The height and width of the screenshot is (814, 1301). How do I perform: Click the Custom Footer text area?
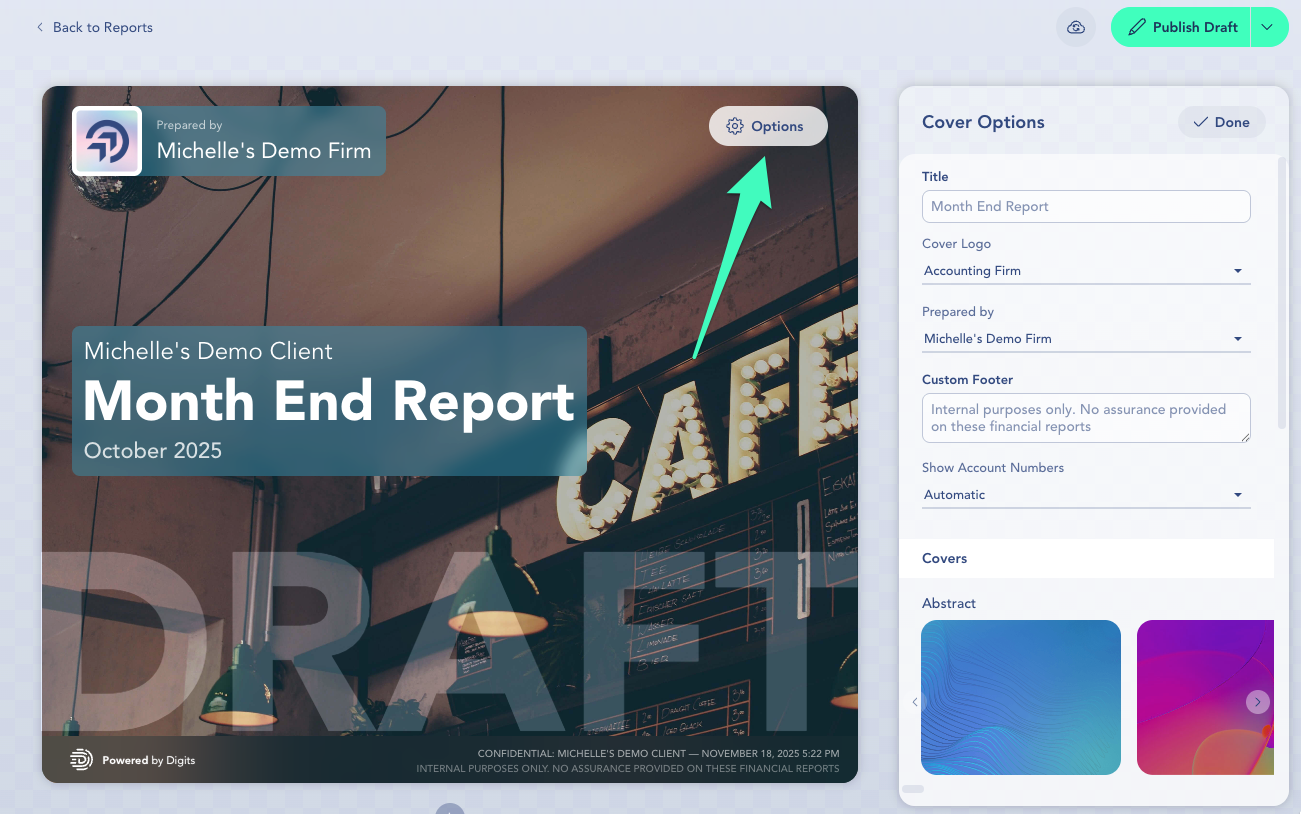coord(1086,417)
